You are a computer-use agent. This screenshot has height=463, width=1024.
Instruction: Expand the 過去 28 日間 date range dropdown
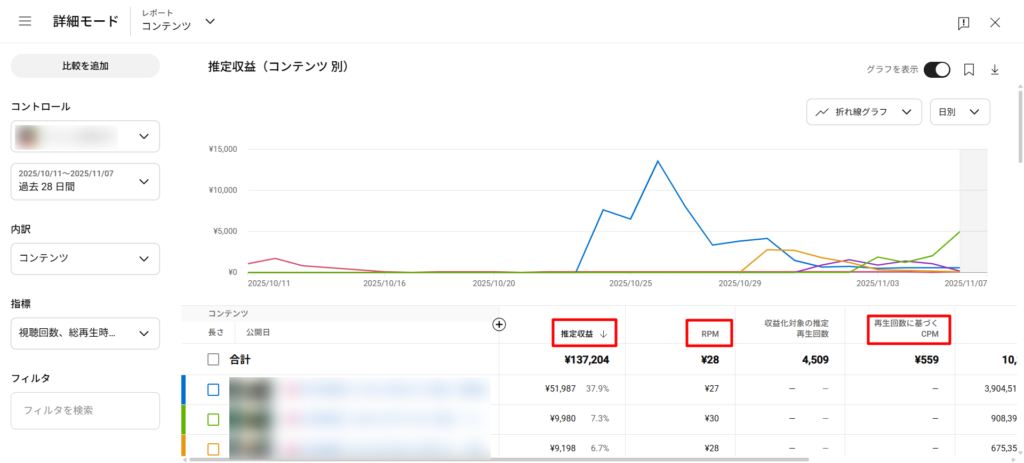point(85,181)
